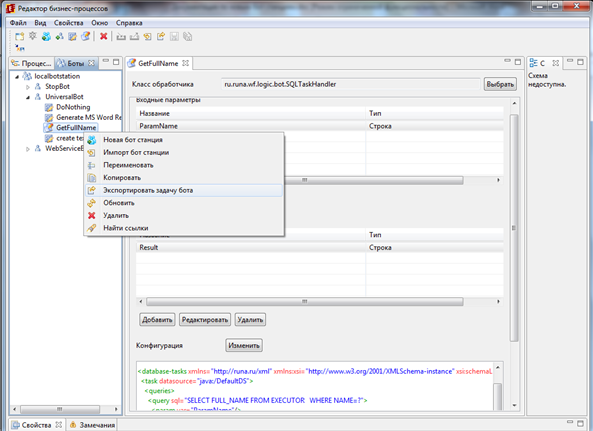The image size is (593, 431).
Task: Select the Result row in output parameters
Action: coord(320,248)
